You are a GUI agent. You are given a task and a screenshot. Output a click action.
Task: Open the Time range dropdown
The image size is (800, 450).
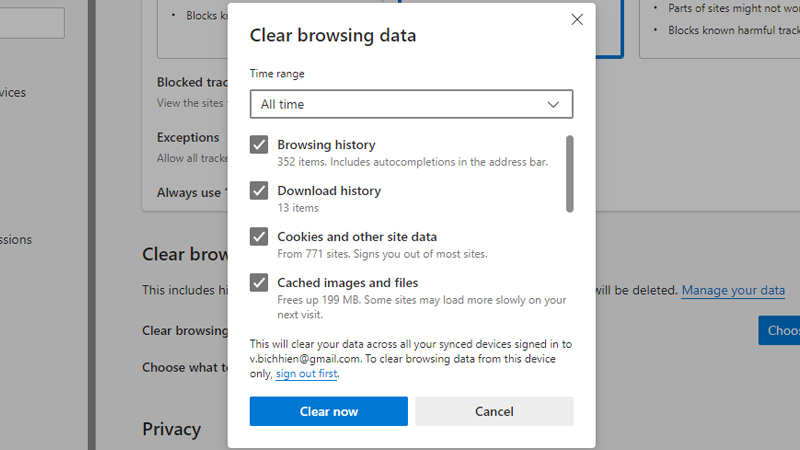[x=411, y=104]
